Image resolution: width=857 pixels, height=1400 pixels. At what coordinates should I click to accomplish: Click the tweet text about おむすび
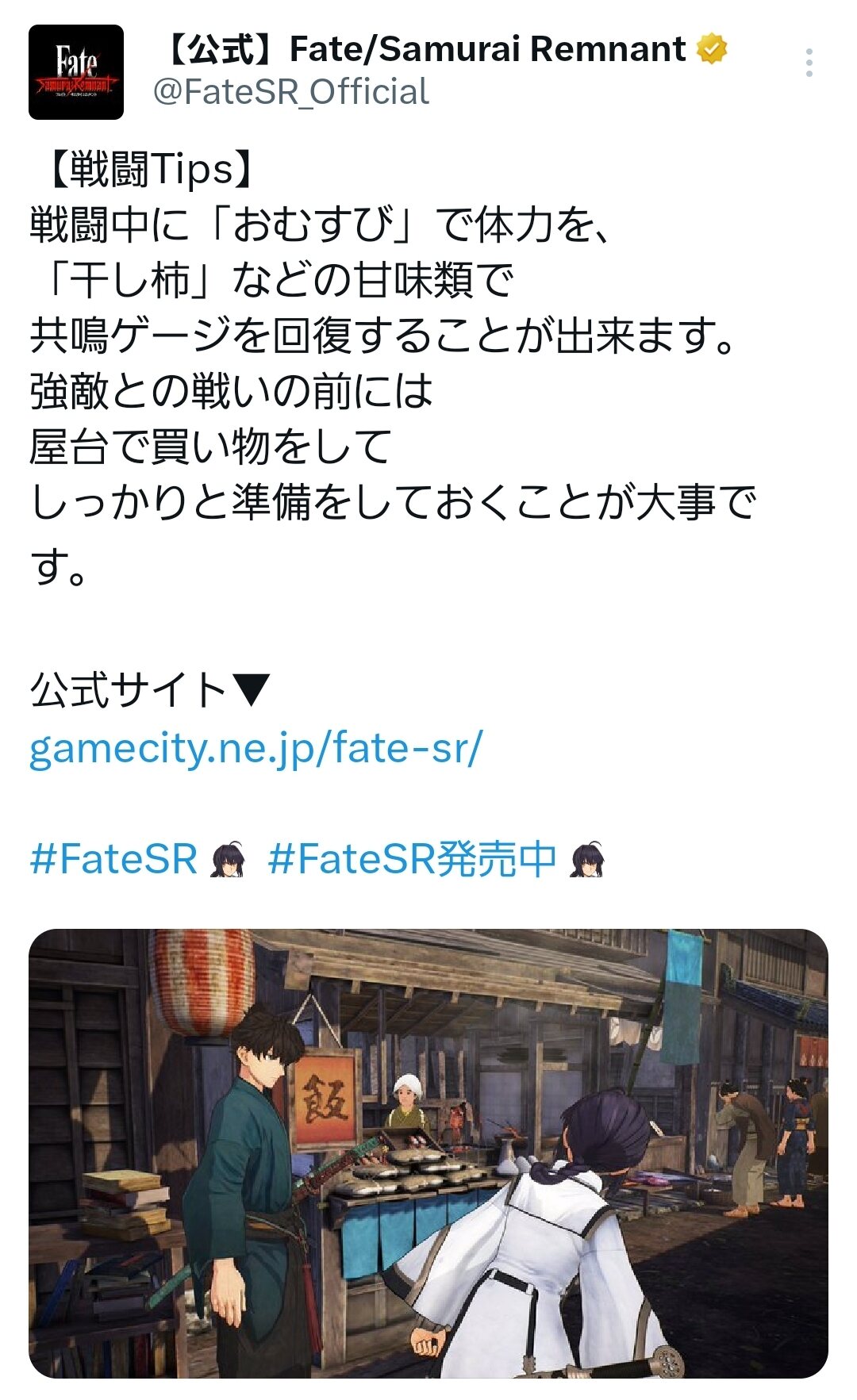pos(321,224)
